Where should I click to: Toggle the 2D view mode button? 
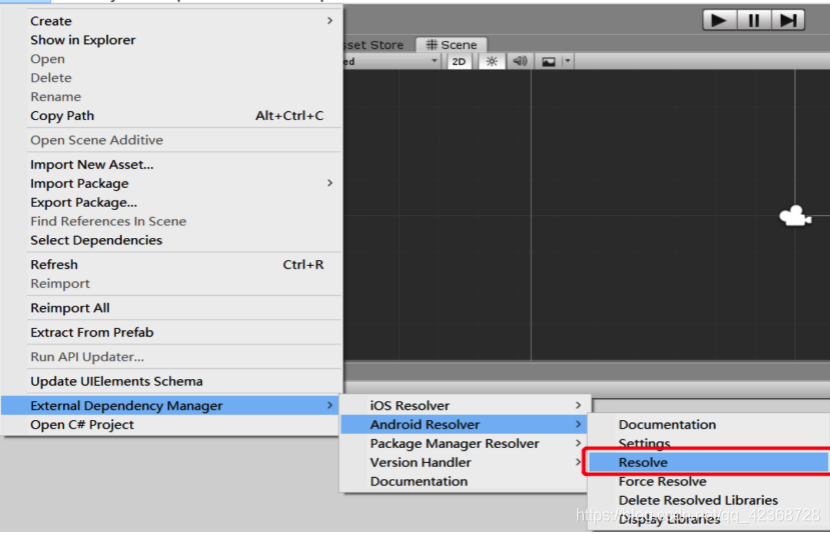pos(459,61)
